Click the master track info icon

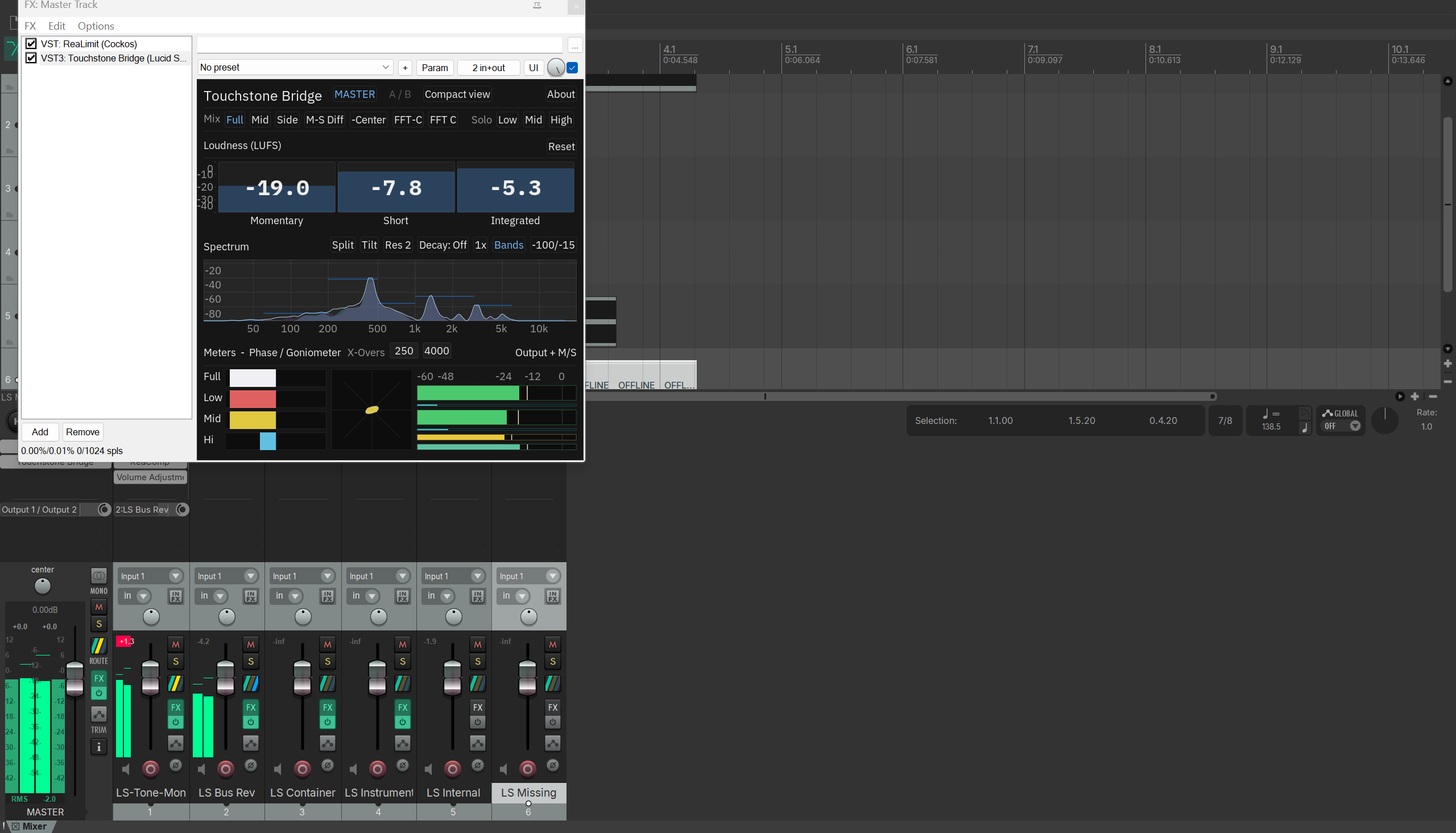pyautogui.click(x=99, y=747)
